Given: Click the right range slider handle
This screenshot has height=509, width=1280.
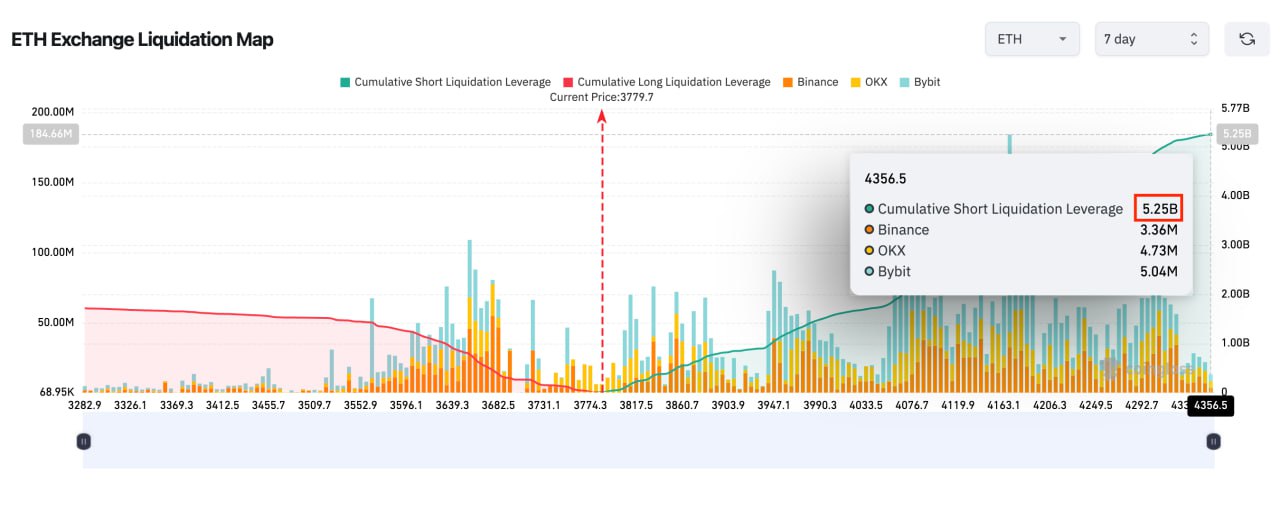Looking at the screenshot, I should [x=1213, y=441].
